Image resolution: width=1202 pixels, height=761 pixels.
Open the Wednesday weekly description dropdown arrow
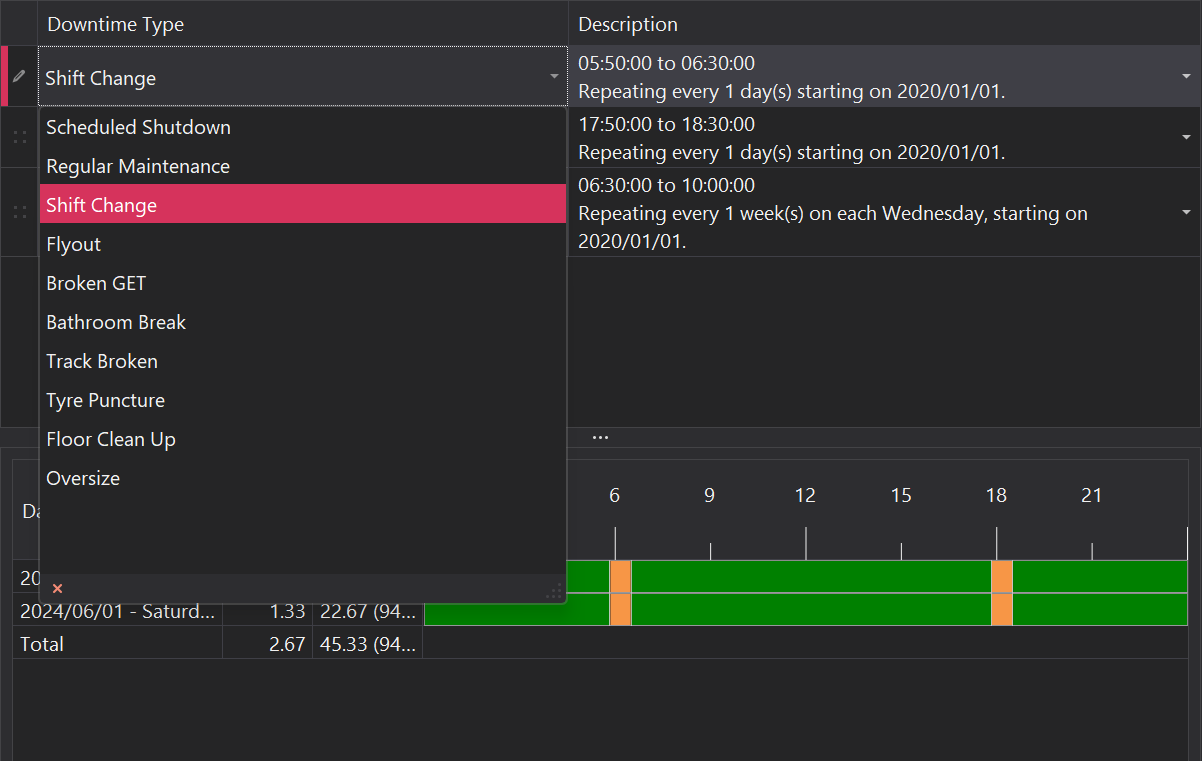(x=1186, y=212)
